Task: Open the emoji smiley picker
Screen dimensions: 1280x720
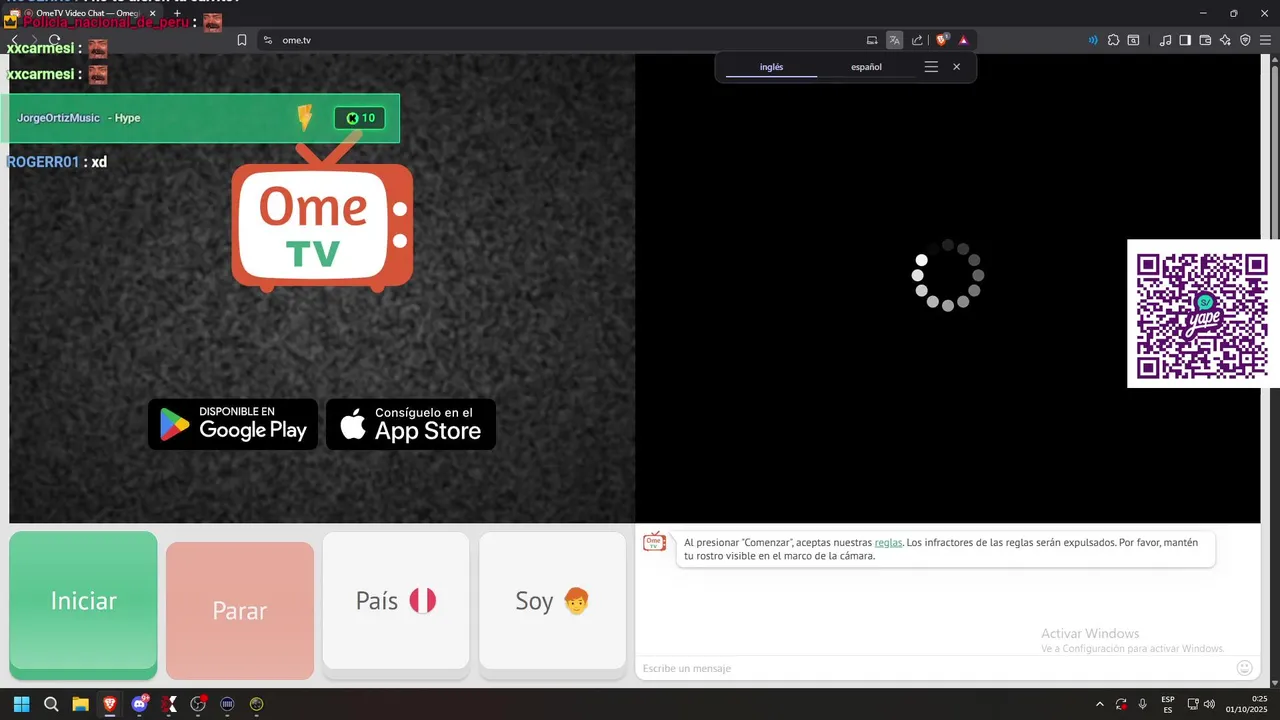Action: pyautogui.click(x=1244, y=668)
